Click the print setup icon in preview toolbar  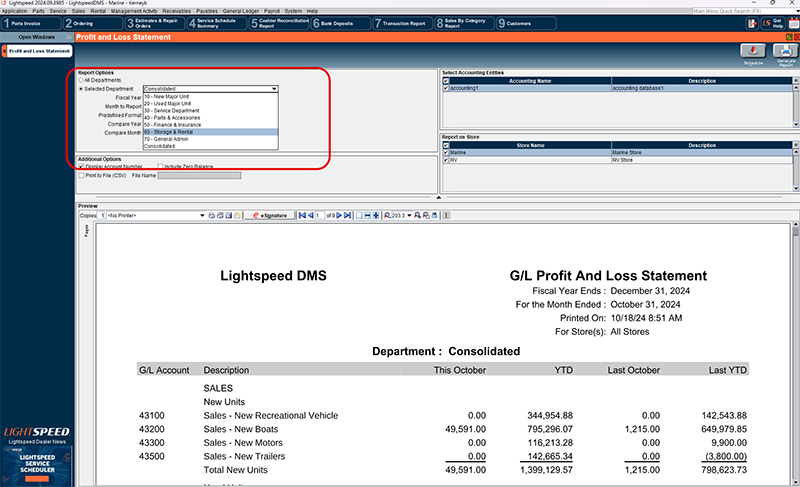(220, 216)
